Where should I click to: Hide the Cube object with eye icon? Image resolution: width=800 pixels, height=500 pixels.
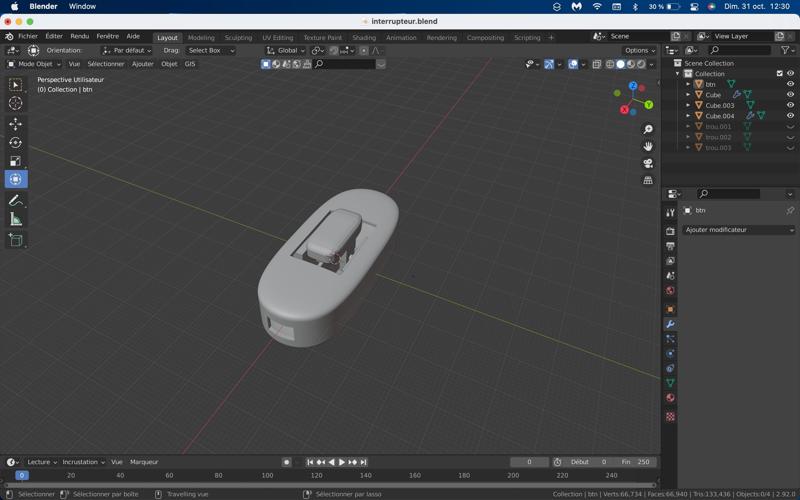point(790,95)
